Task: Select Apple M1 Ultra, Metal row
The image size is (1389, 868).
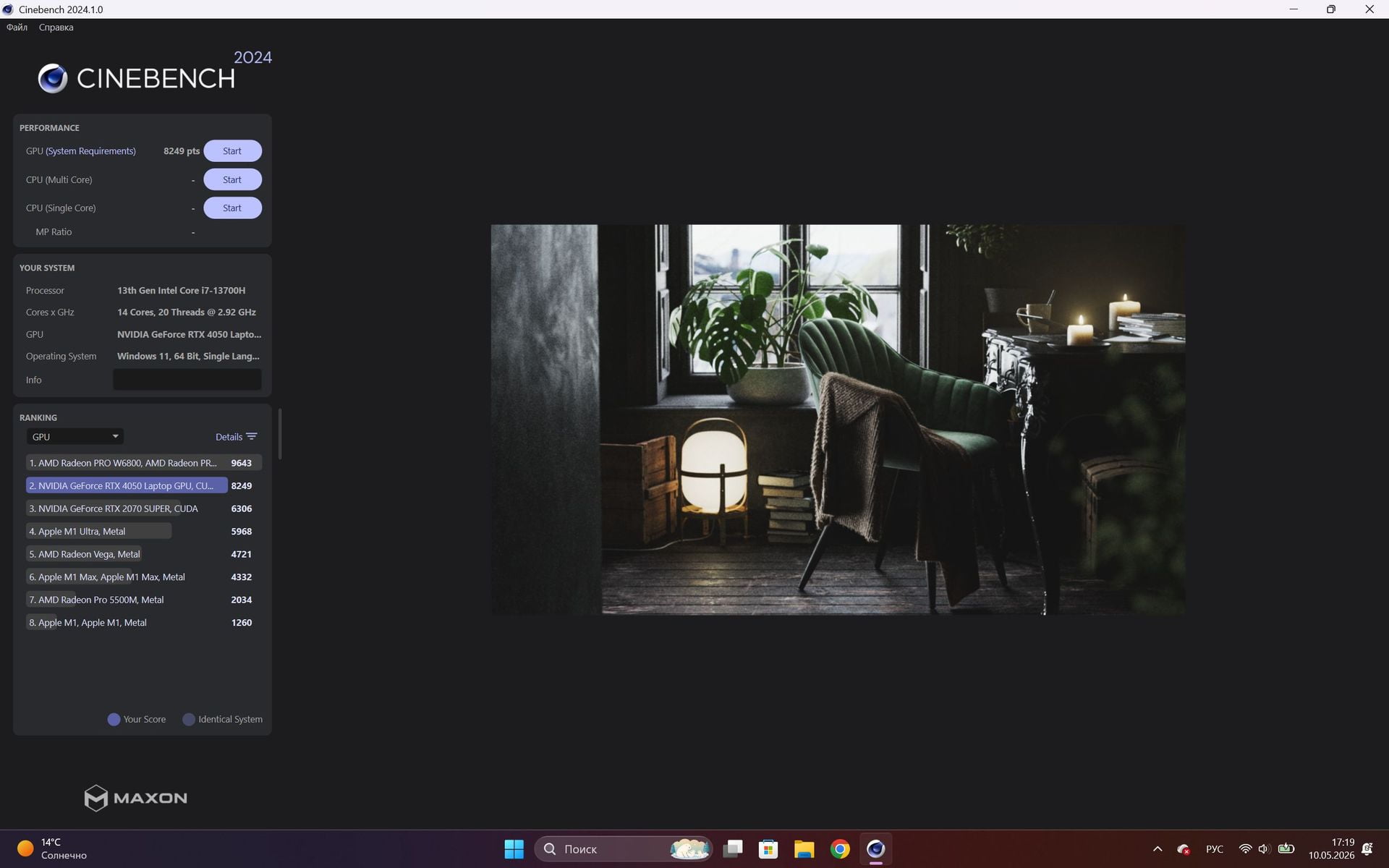Action: (143, 532)
